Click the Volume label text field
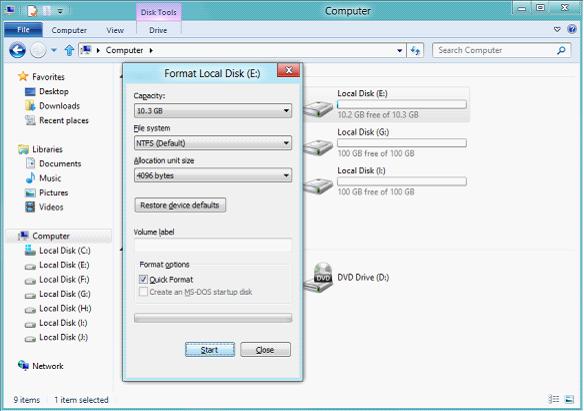This screenshot has height=411, width=584. [x=213, y=246]
